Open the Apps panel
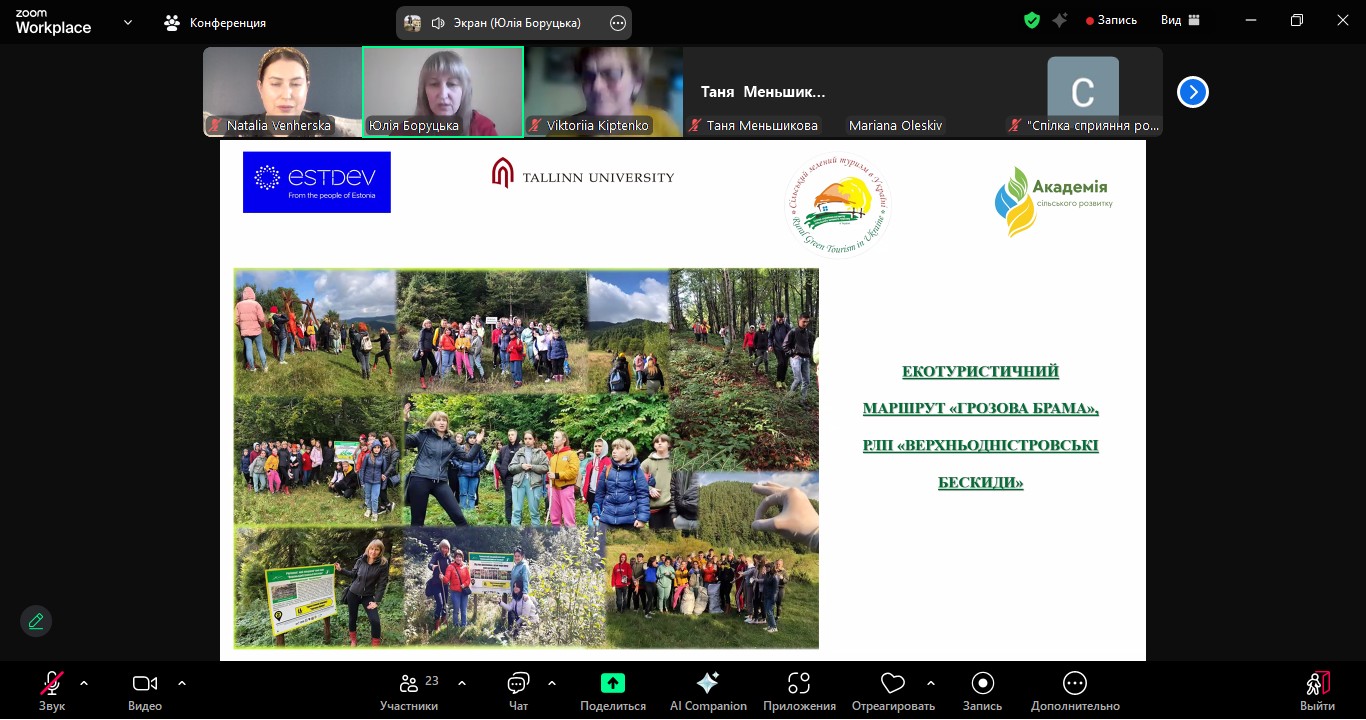The height and width of the screenshot is (720, 1366). click(x=798, y=690)
